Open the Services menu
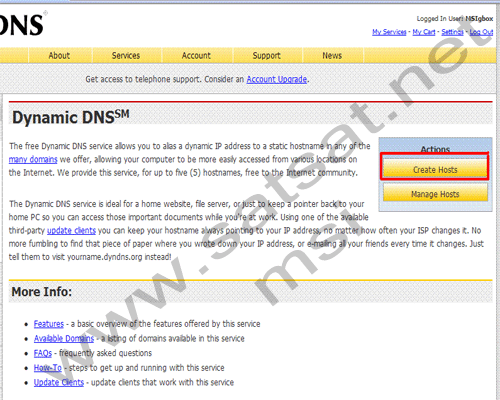Screen dimensions: 500x400 coord(126,56)
